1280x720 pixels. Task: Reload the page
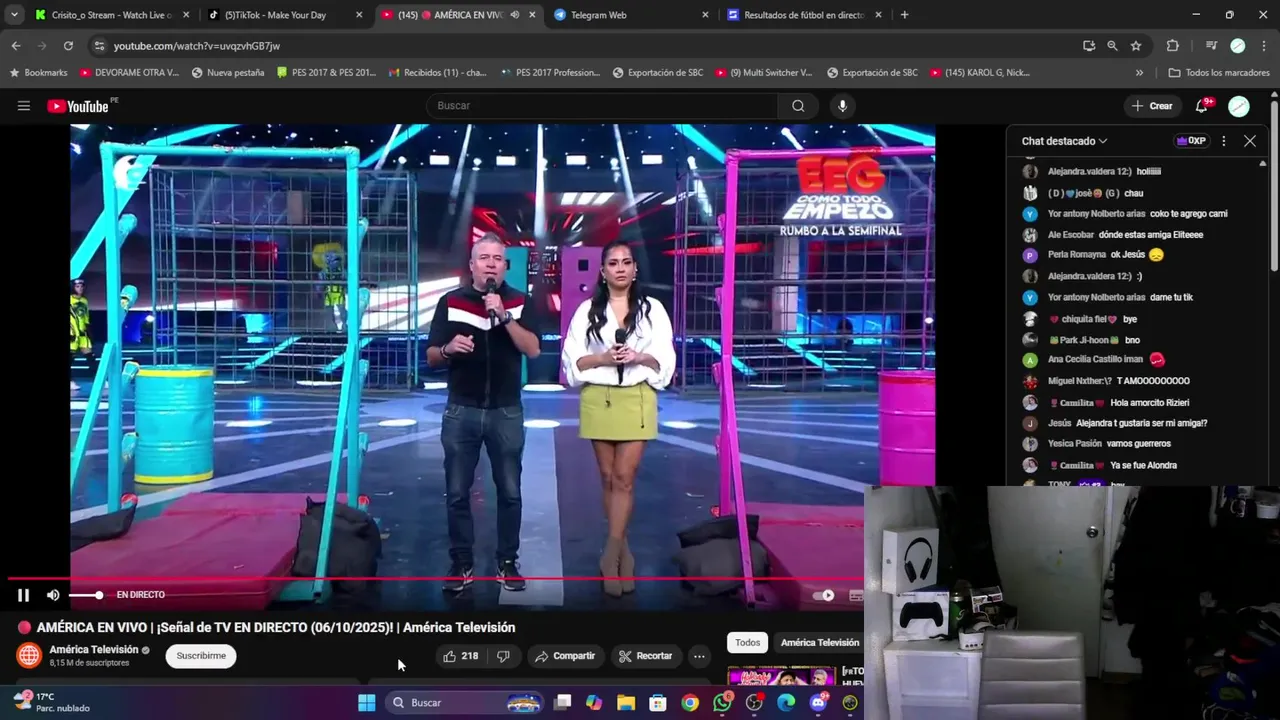pos(68,46)
